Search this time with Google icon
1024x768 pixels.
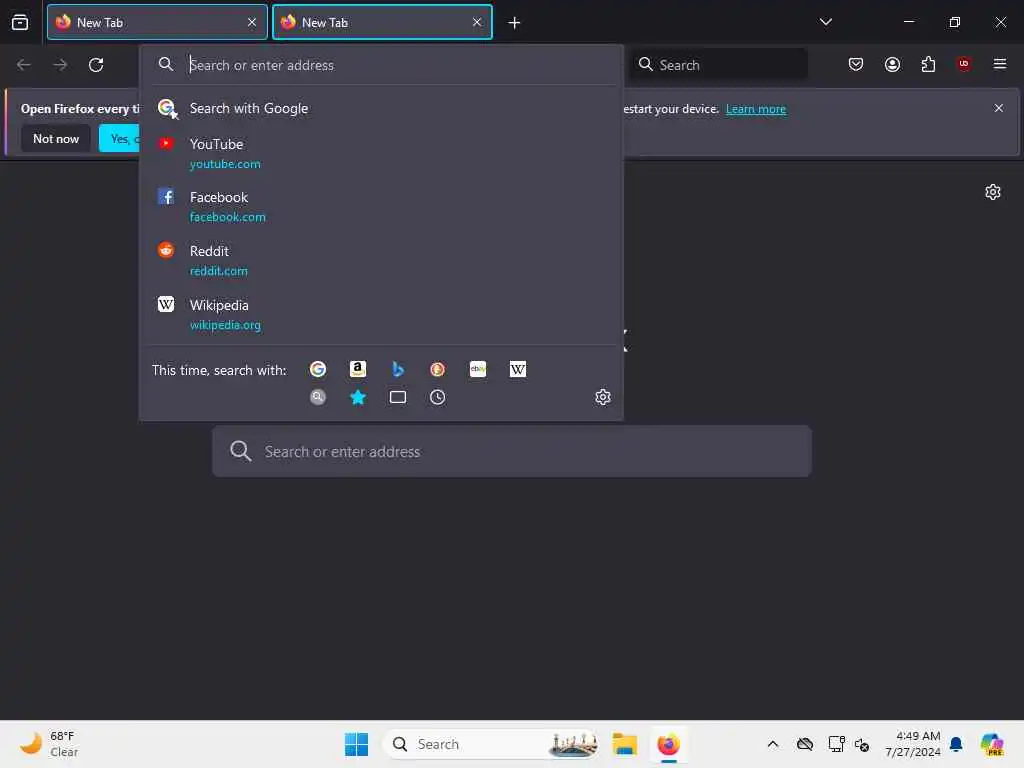point(318,370)
